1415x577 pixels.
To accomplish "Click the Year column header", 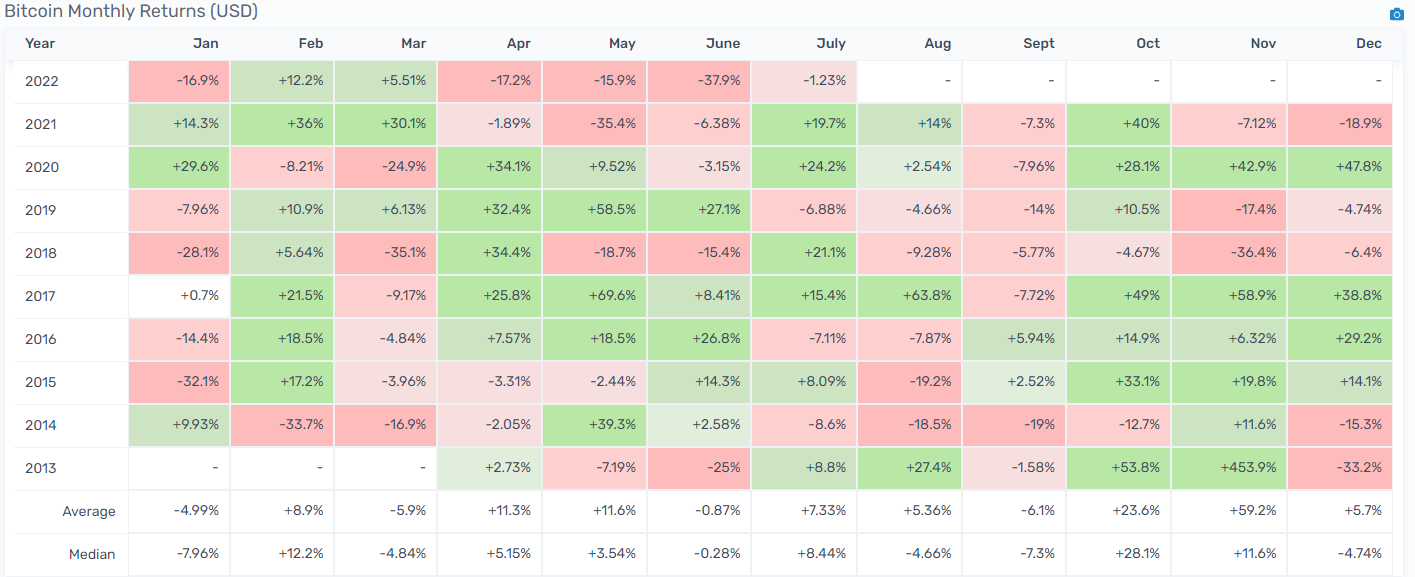I will coord(40,43).
